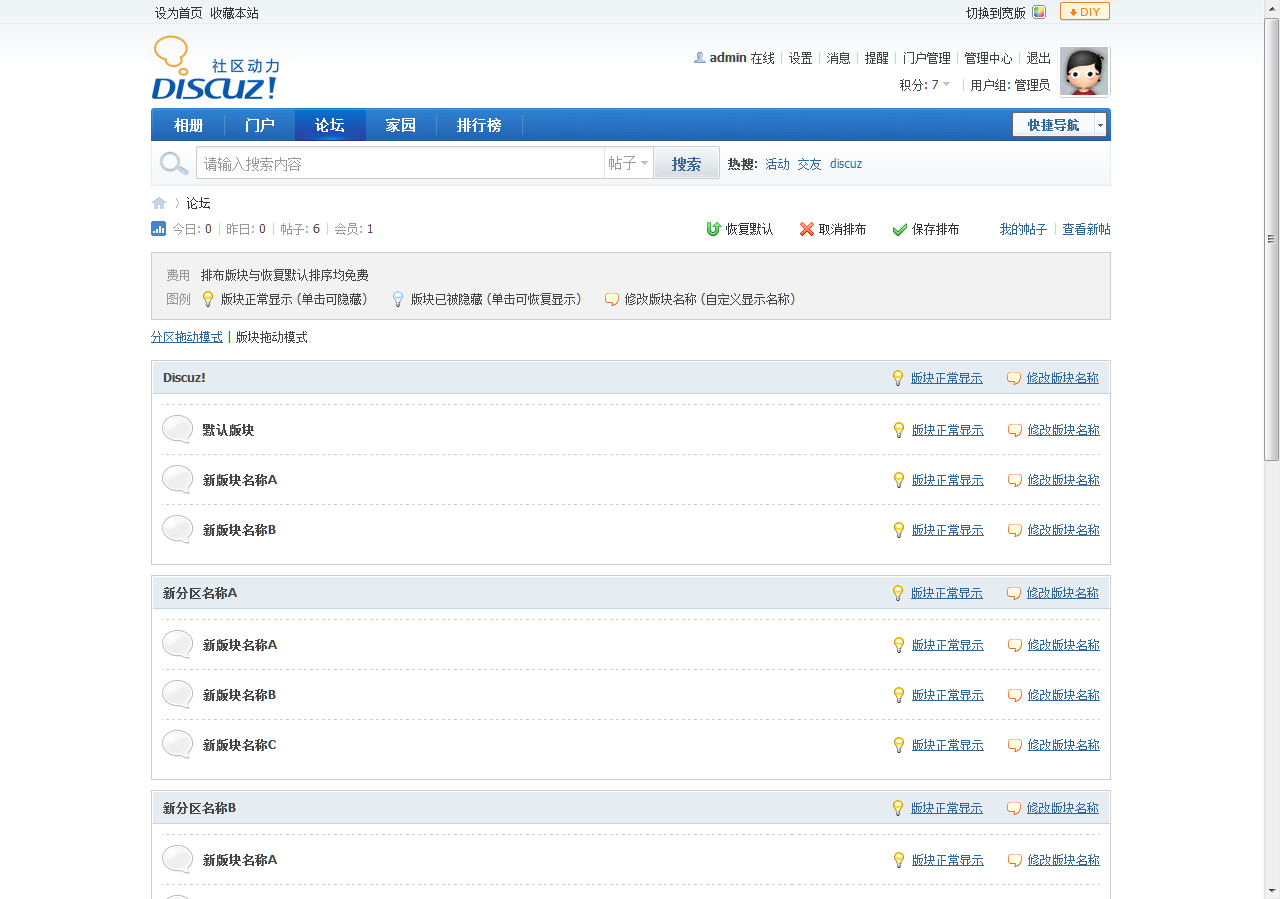Click 版块正常显示 link on 新版块名称A under 新分区名称B
Viewport: 1280px width, 899px height.
tap(947, 860)
